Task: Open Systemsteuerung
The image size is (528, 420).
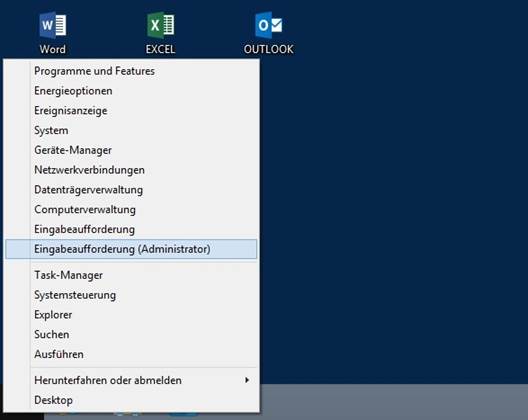Action: (x=131, y=295)
